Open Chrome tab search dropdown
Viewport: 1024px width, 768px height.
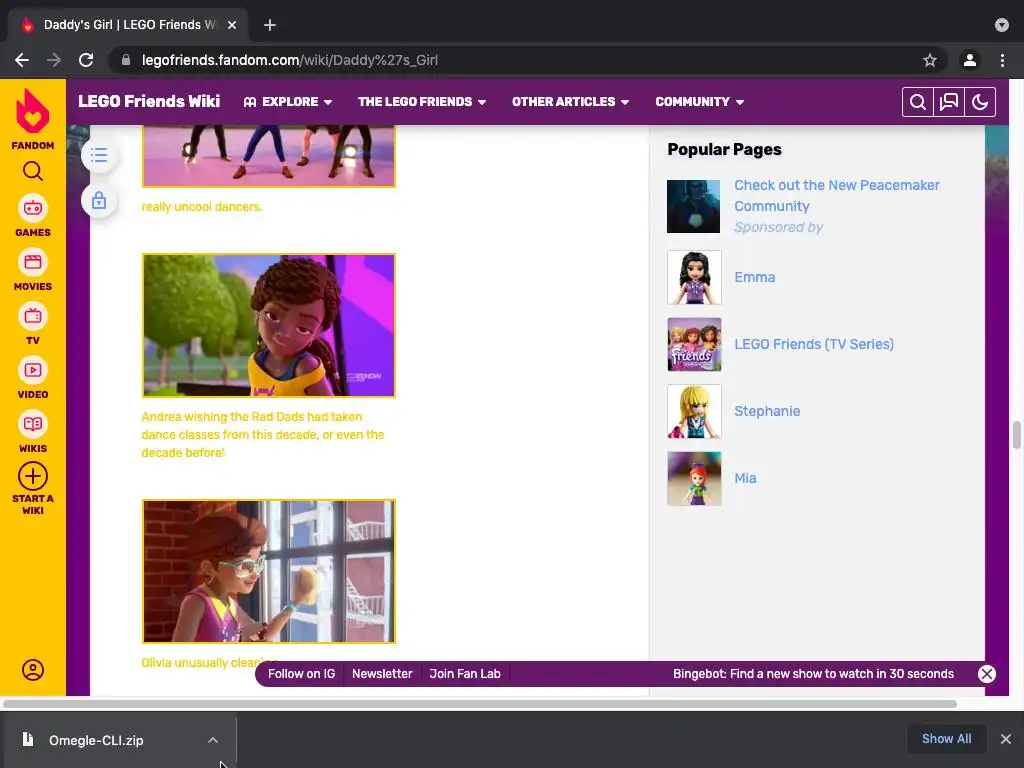point(1002,25)
